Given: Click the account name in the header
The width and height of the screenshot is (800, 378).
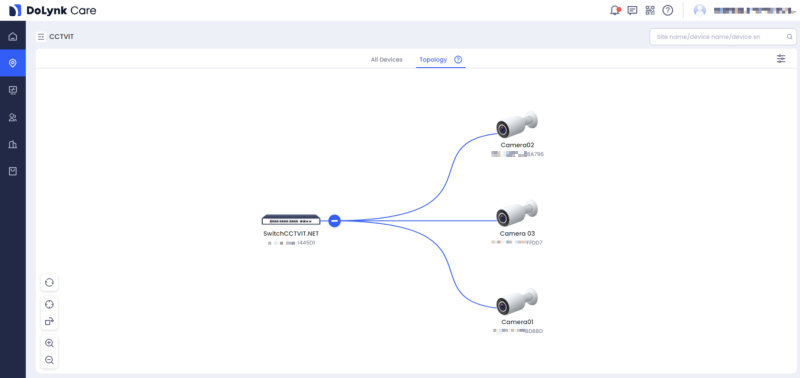Looking at the screenshot, I should pyautogui.click(x=754, y=10).
